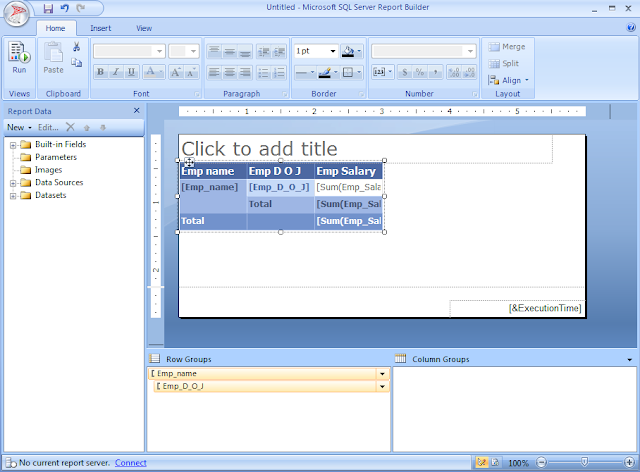Viewport: 640px width, 472px height.
Task: Open the font size dropdown
Action: click(193, 51)
